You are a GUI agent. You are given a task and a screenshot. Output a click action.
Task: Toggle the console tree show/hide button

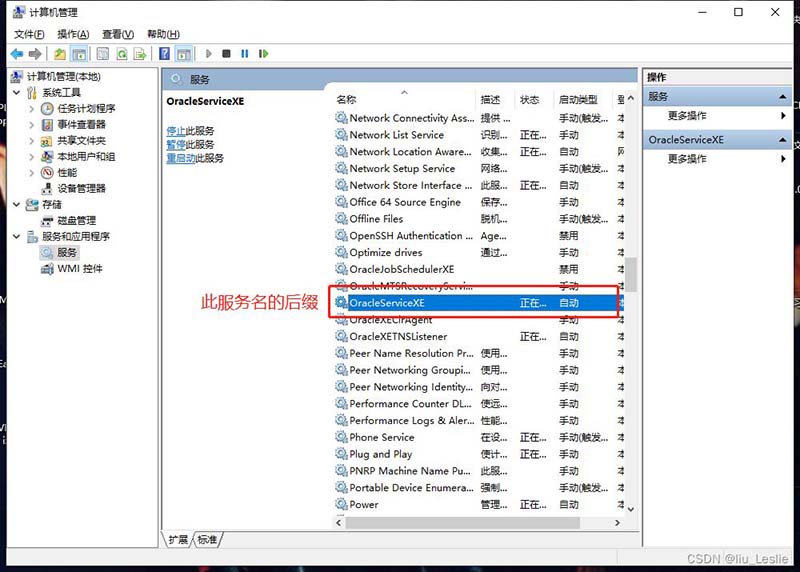click(x=79, y=54)
